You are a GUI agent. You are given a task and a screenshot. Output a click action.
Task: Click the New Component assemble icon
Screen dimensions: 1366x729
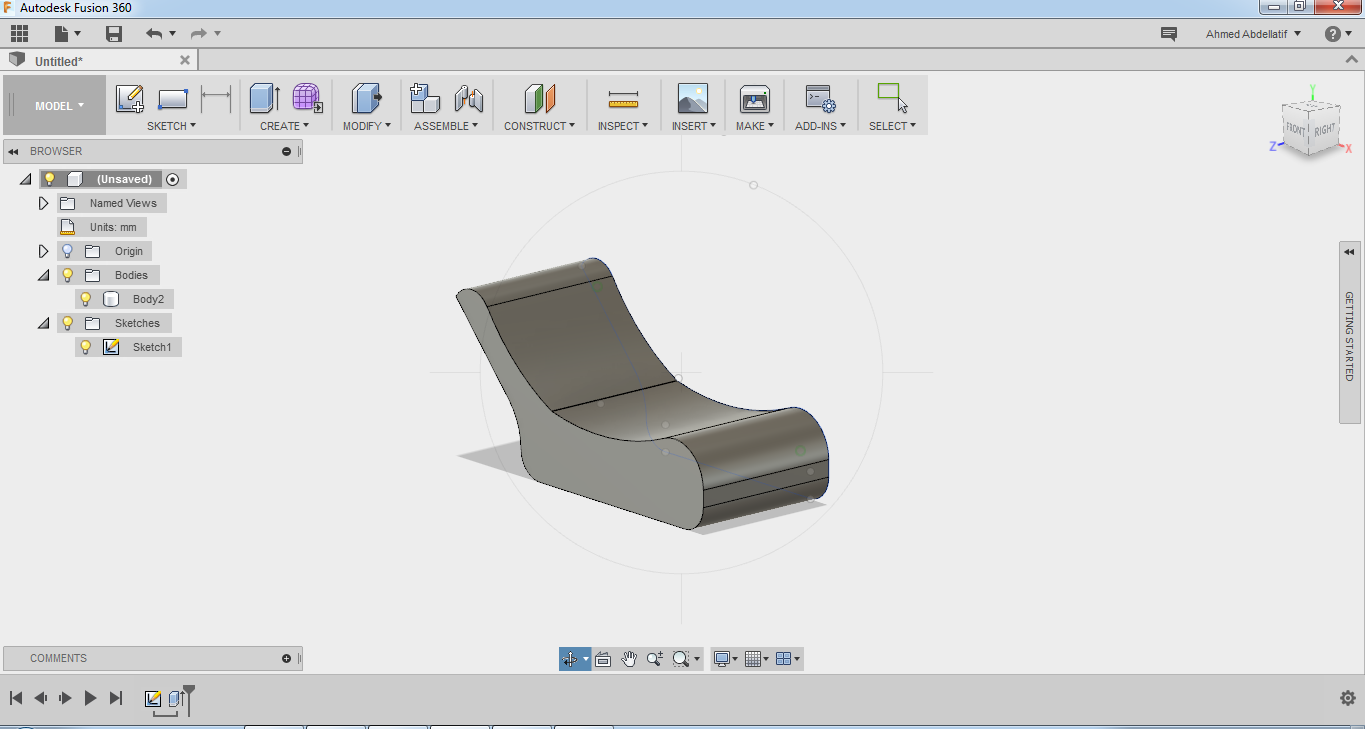tap(425, 99)
